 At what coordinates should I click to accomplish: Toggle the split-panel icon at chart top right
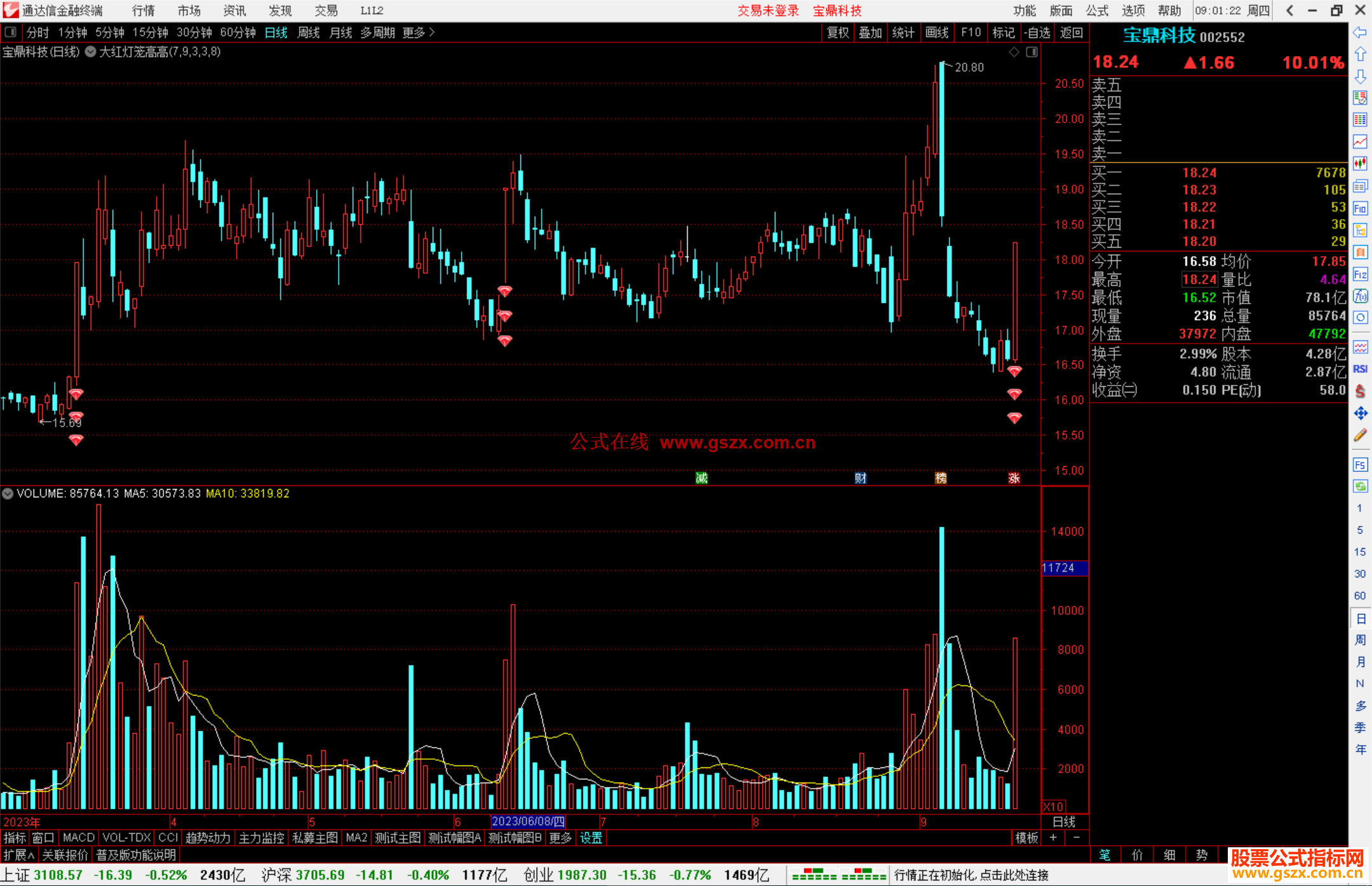[x=1032, y=52]
